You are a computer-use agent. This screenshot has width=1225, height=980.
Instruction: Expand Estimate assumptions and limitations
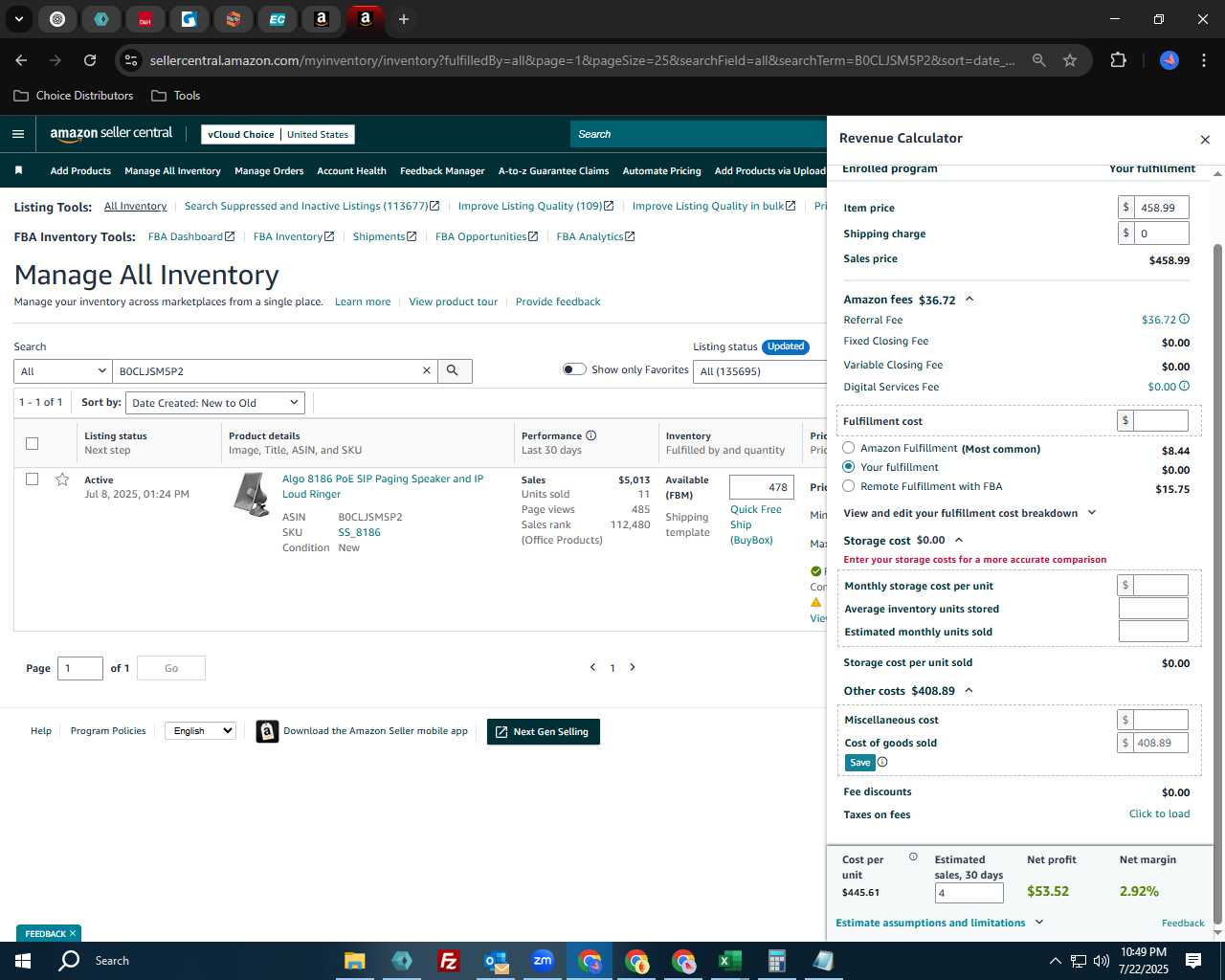coord(939,923)
